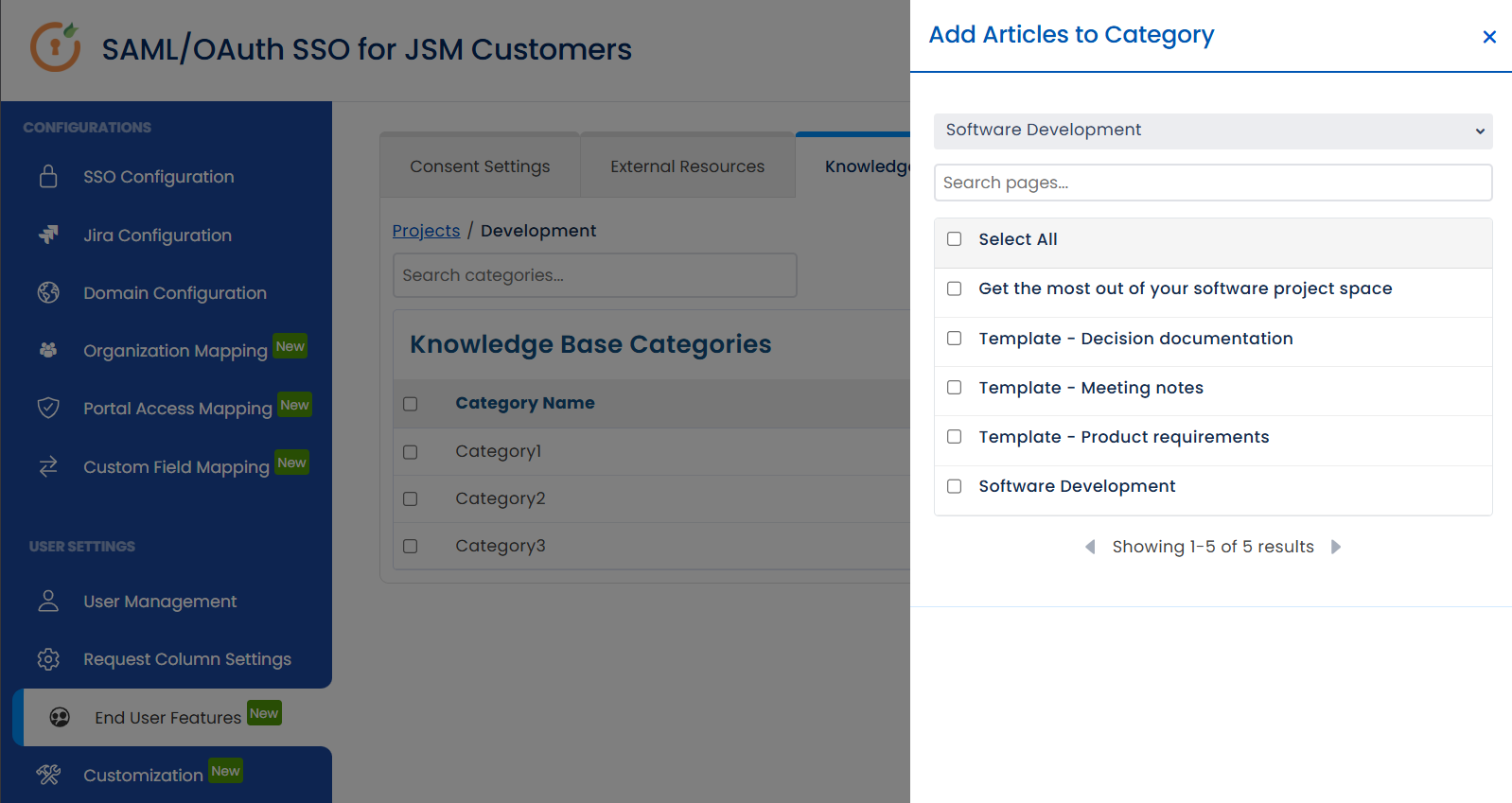The height and width of the screenshot is (803, 1512).
Task: Go to previous results page arrow
Action: (x=1090, y=547)
